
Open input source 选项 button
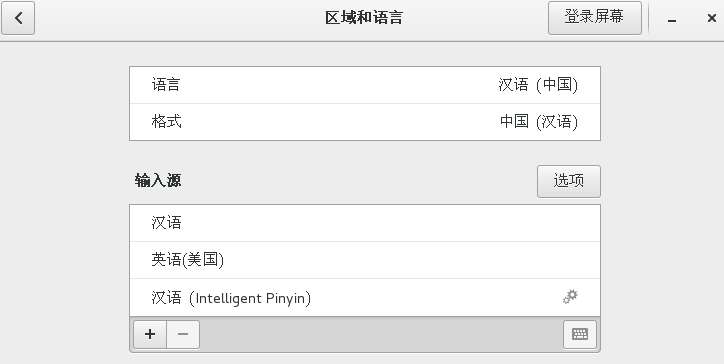pyautogui.click(x=569, y=181)
